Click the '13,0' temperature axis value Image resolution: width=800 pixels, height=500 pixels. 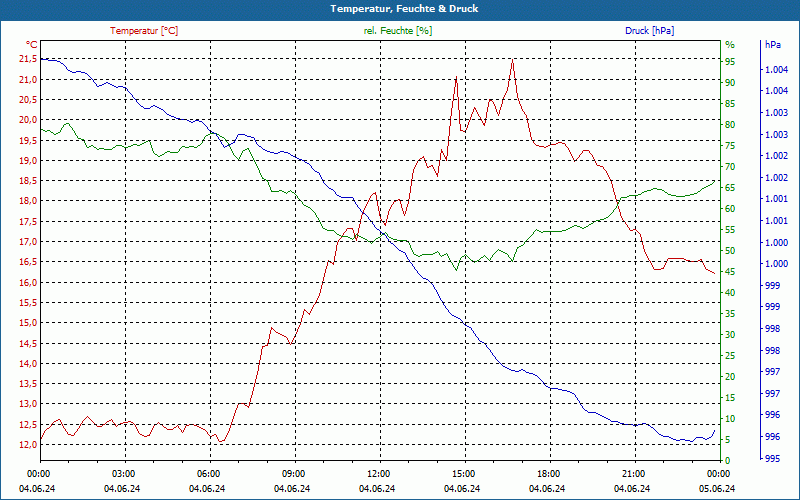(x=28, y=404)
